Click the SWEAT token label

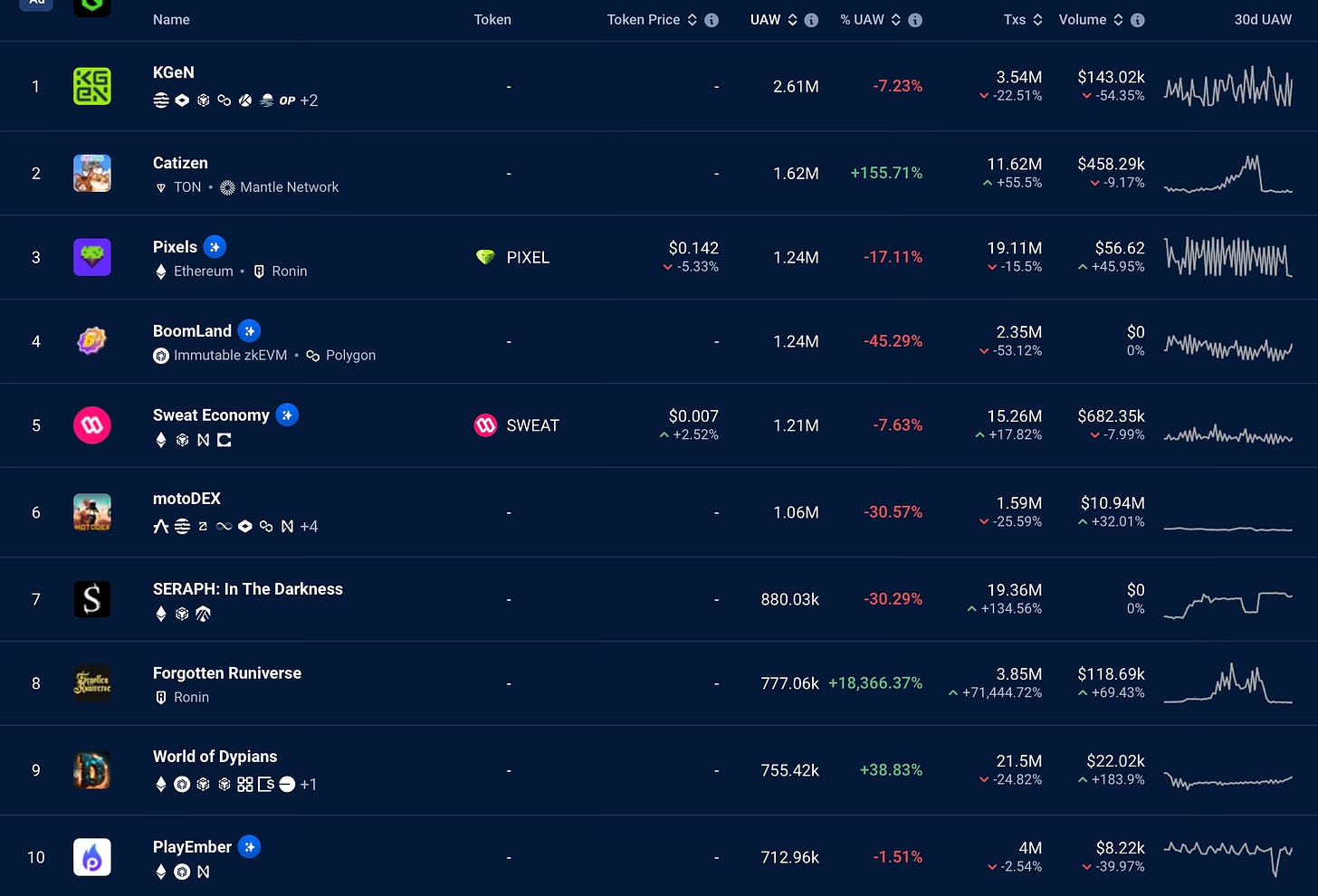point(532,425)
